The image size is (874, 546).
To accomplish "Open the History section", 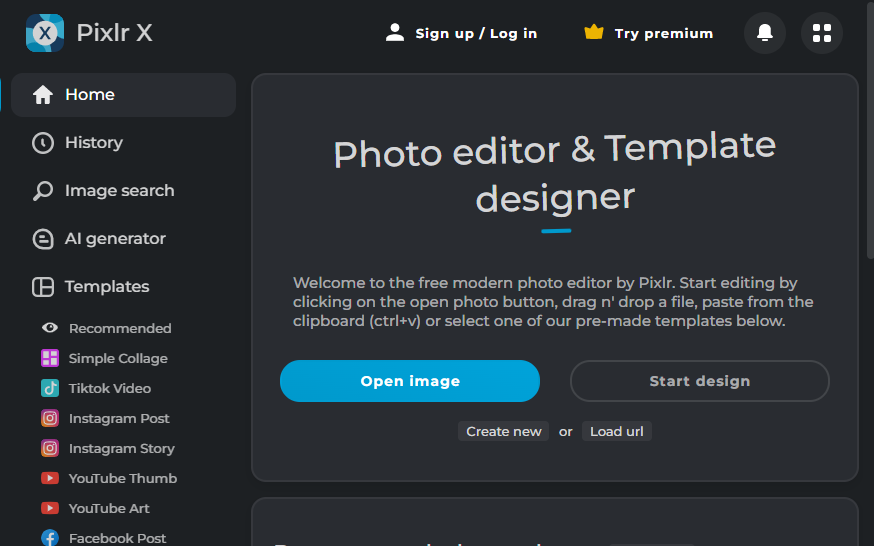I will (x=94, y=143).
